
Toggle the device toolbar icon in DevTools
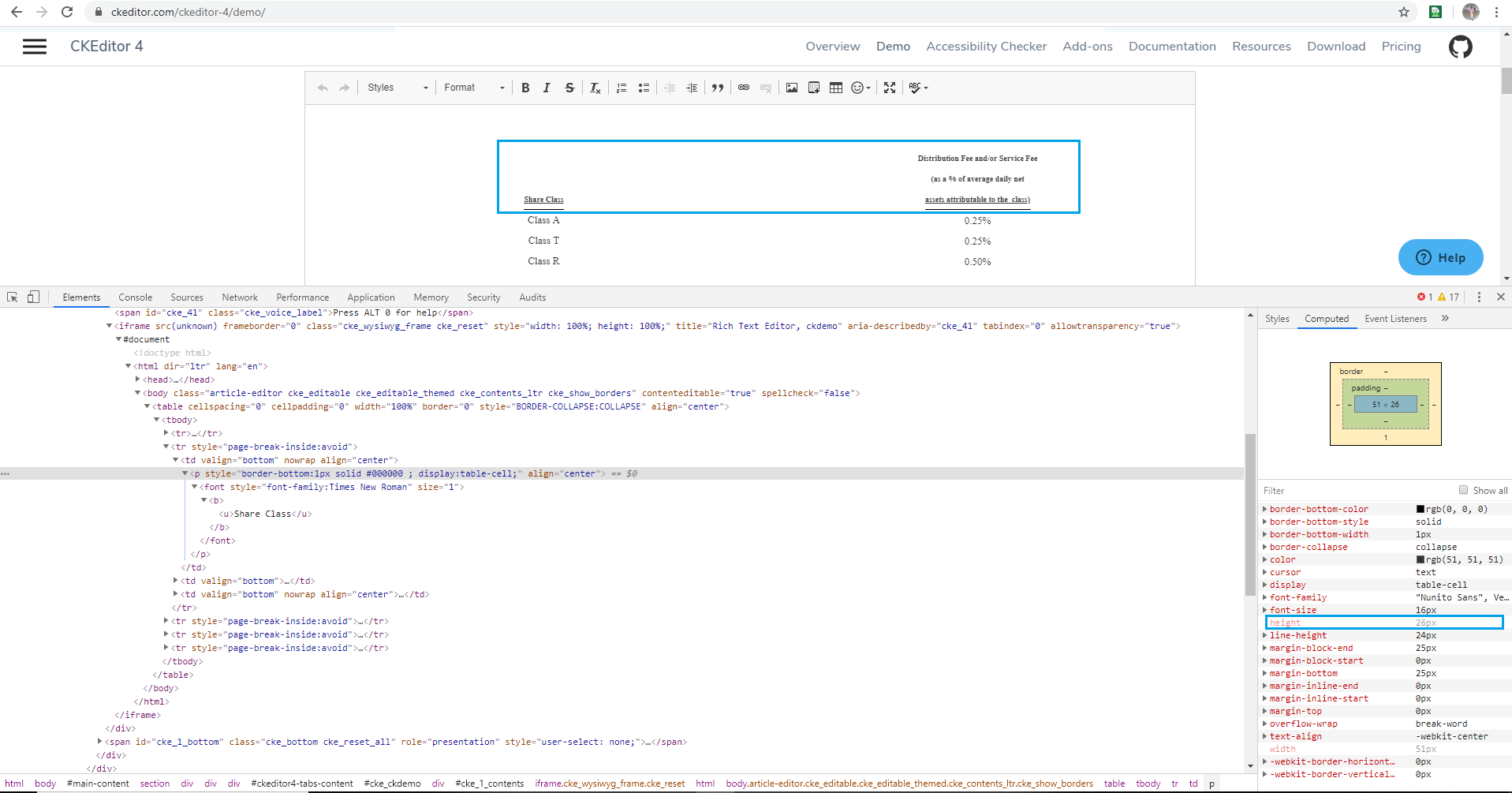(x=33, y=297)
